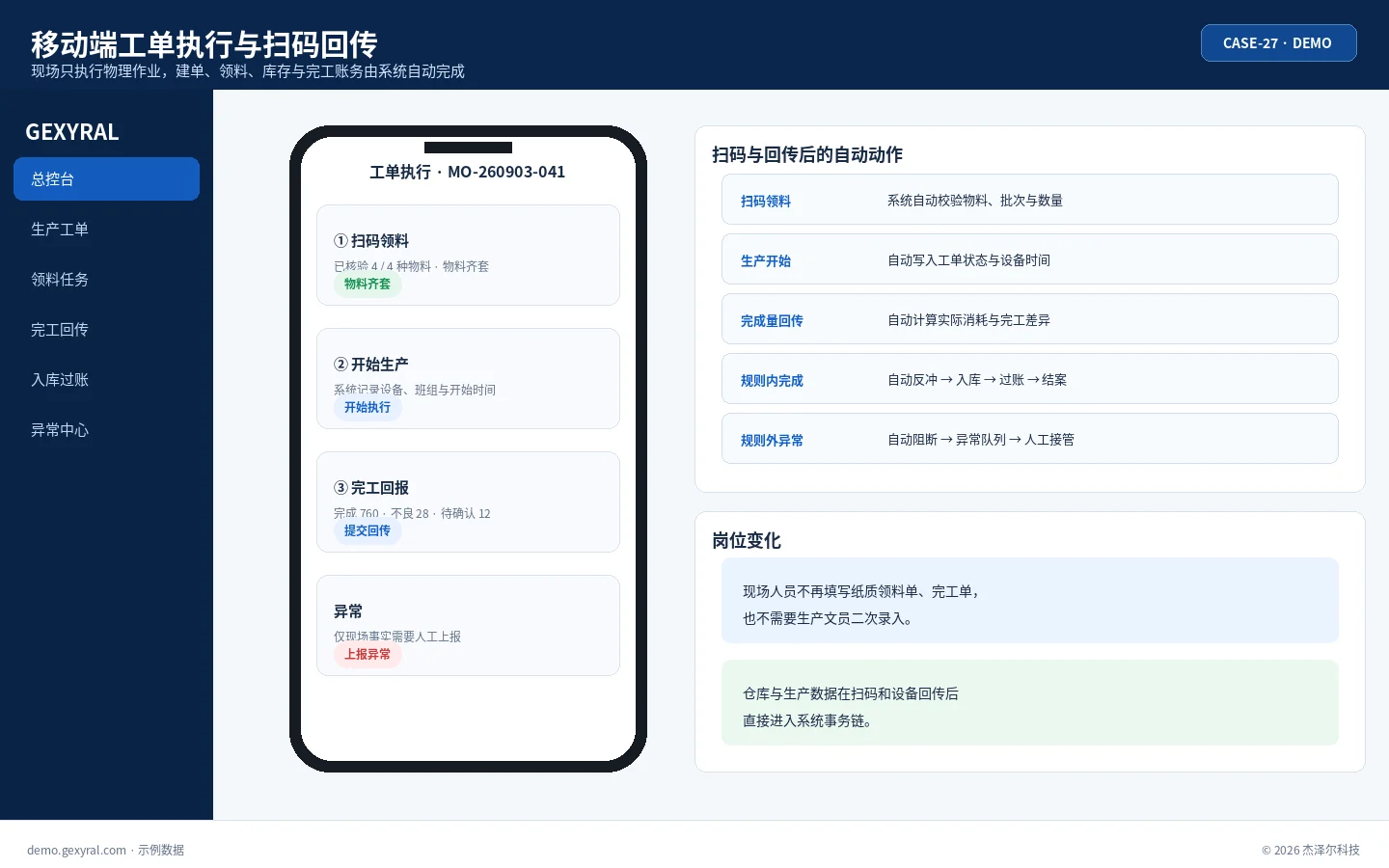Click the 完成 760 · 不良 28 status line
1389x868 pixels.
point(412,513)
